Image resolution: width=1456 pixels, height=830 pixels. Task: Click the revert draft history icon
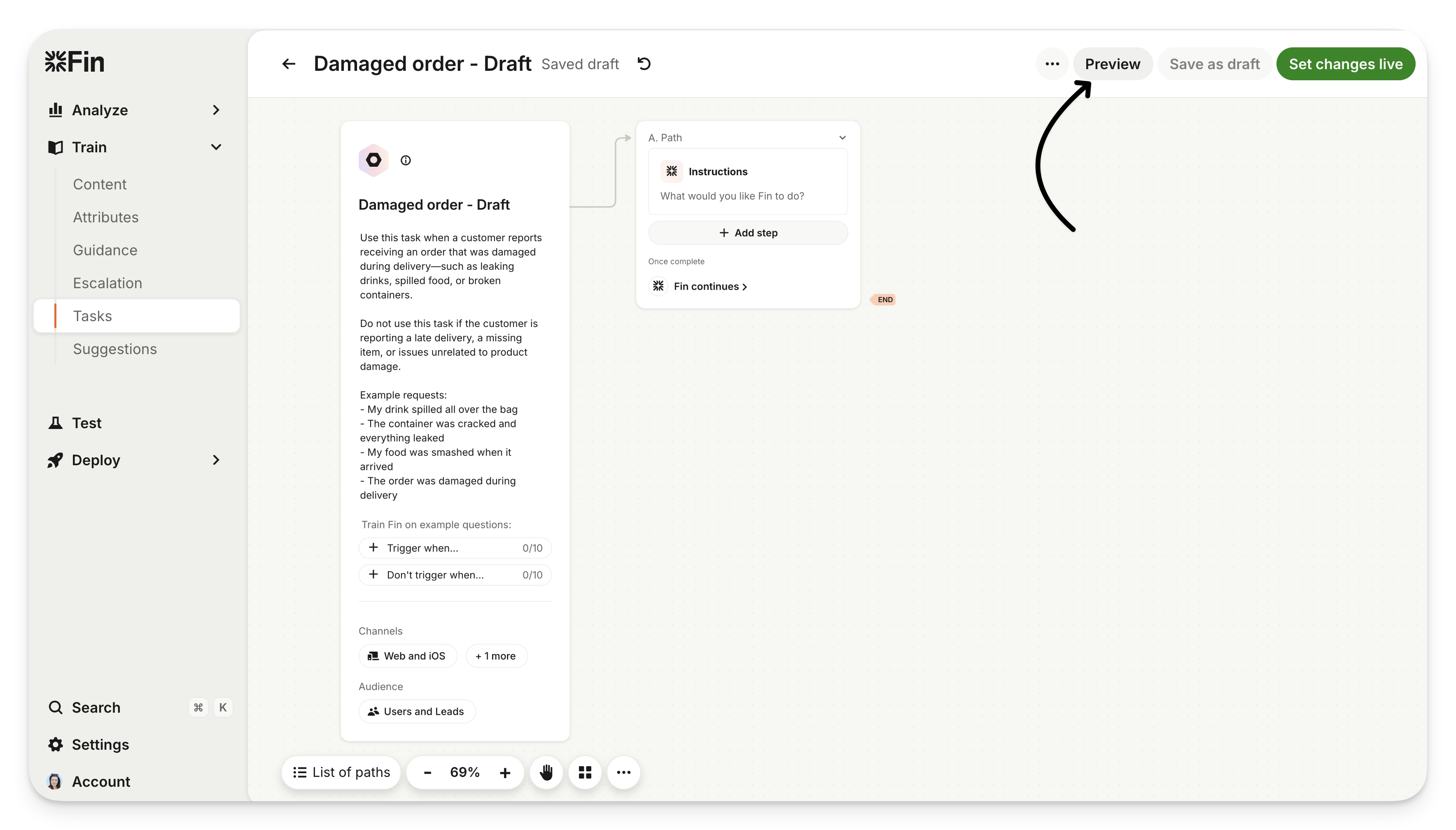click(644, 64)
